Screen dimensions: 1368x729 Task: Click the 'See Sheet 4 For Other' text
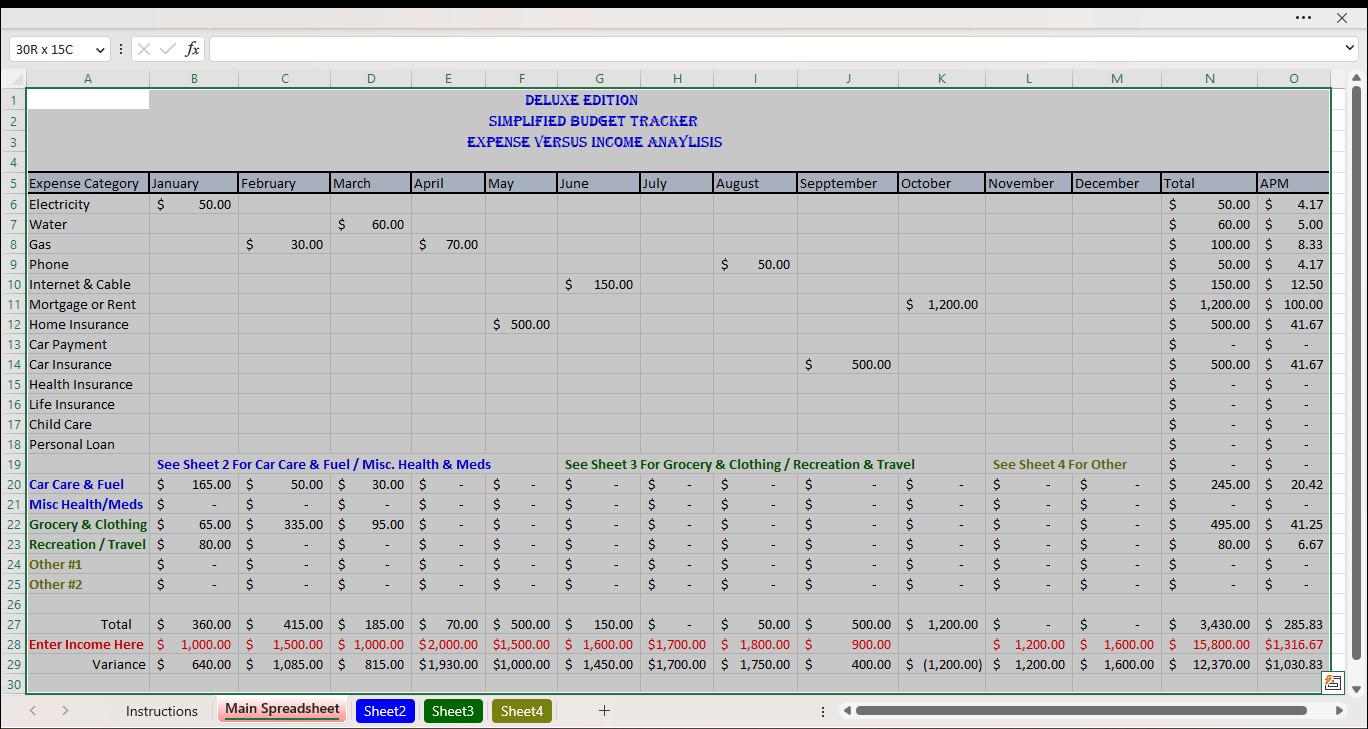coord(1060,464)
